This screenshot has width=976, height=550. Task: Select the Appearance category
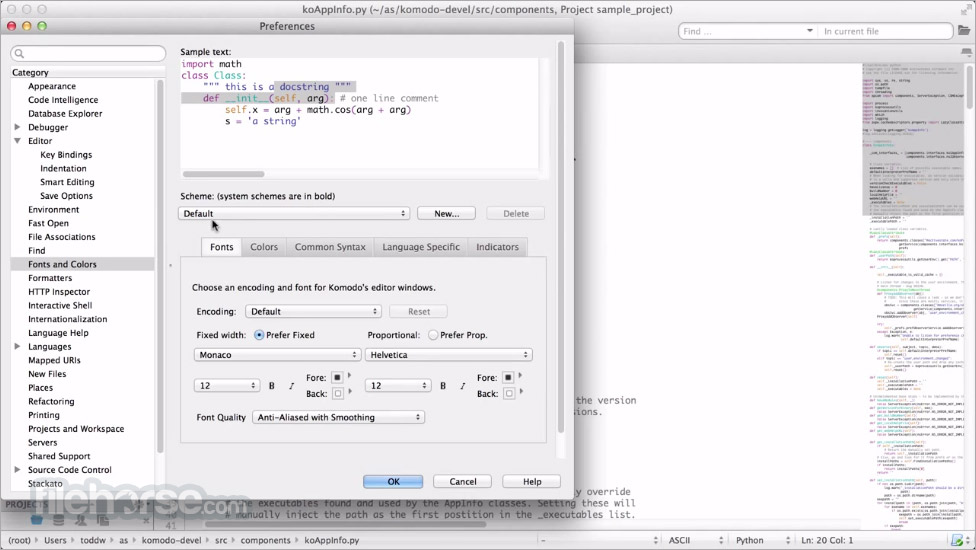click(x=52, y=86)
